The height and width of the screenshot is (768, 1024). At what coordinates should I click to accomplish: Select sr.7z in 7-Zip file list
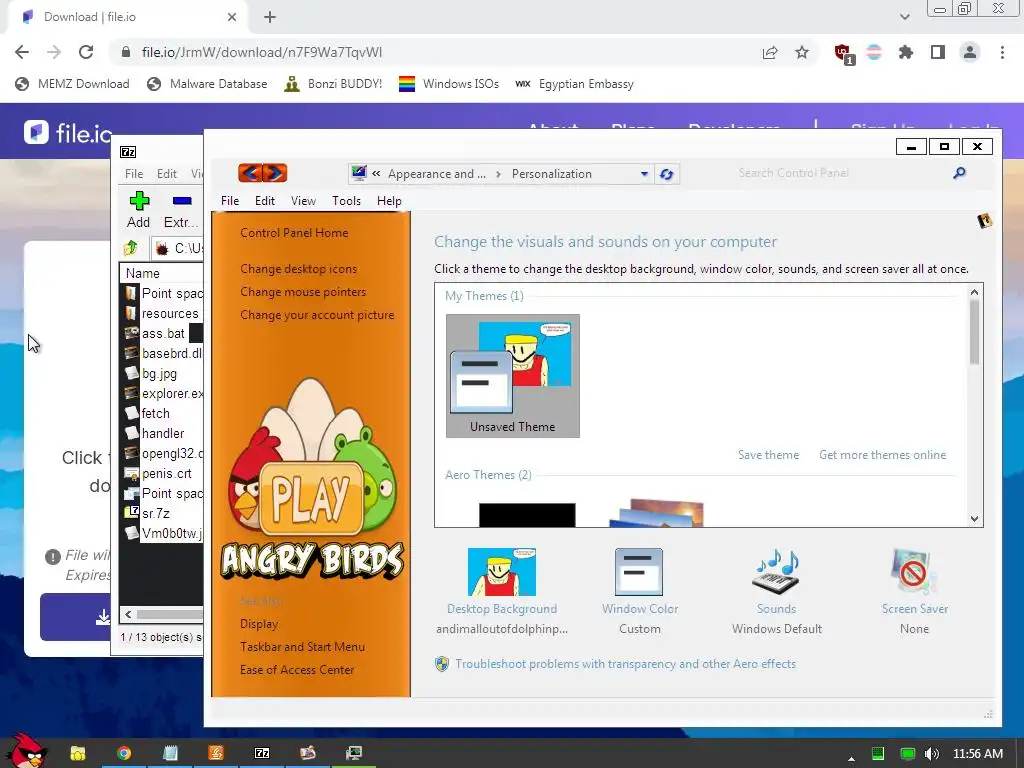click(155, 513)
